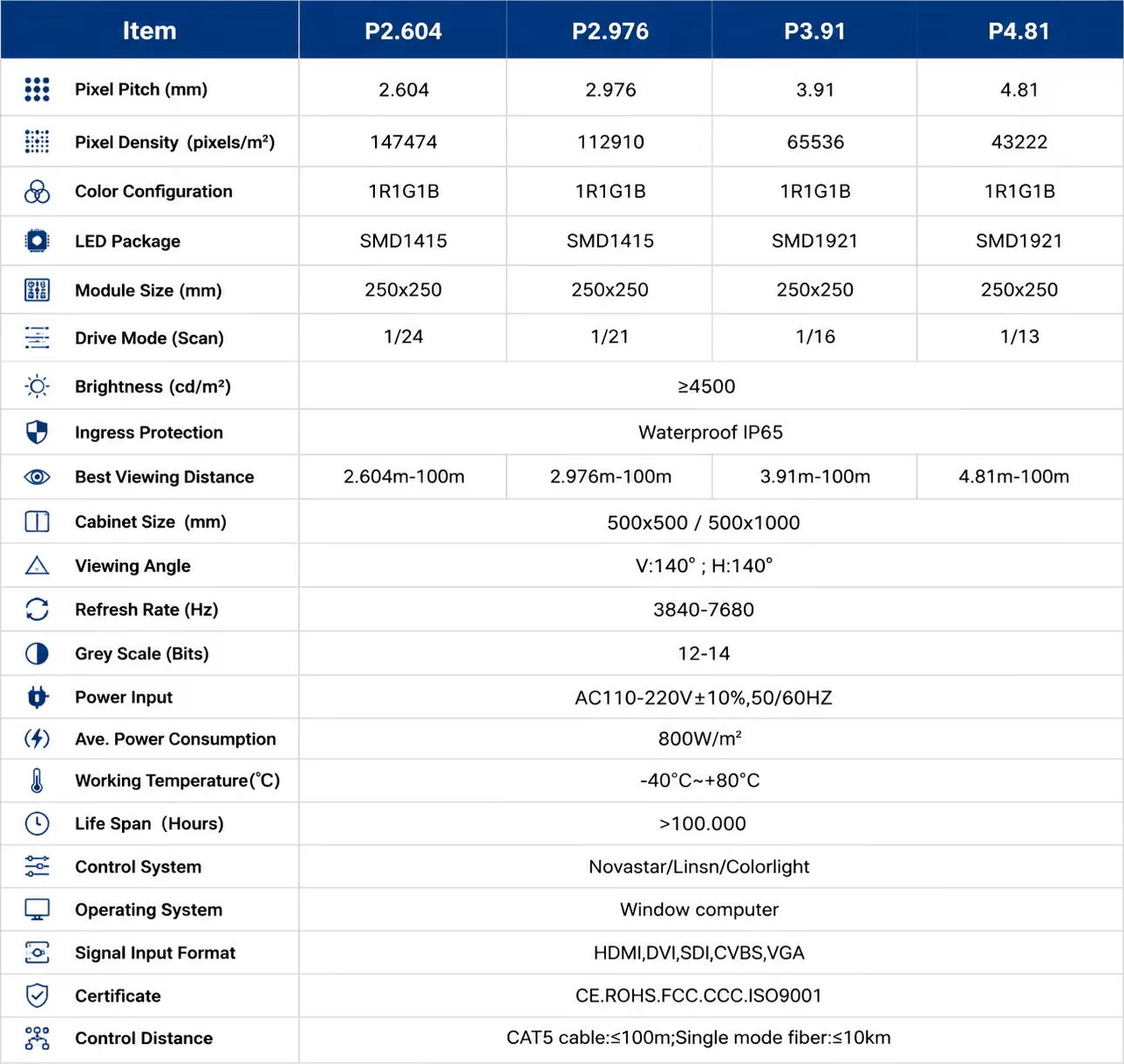Click the 3840-7680 refresh rate value
This screenshot has width=1124, height=1064.
coord(704,610)
